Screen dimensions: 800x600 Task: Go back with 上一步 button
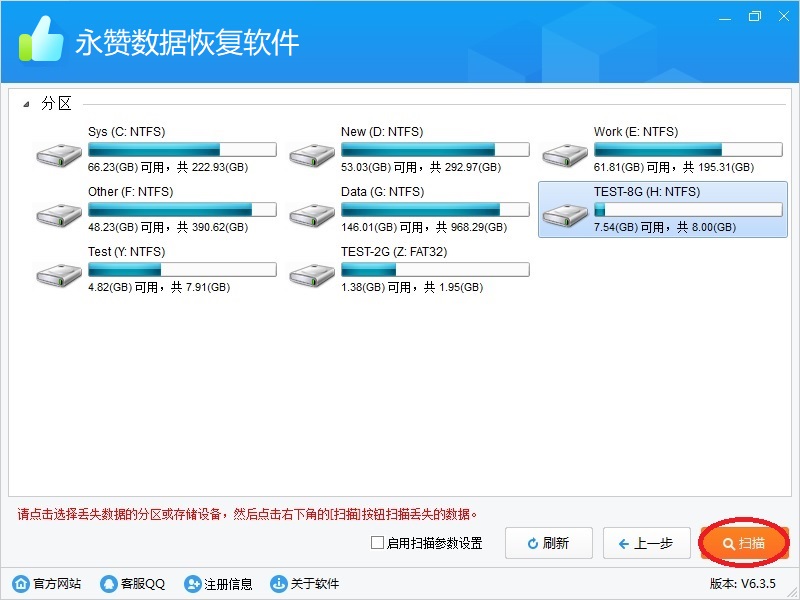[646, 544]
